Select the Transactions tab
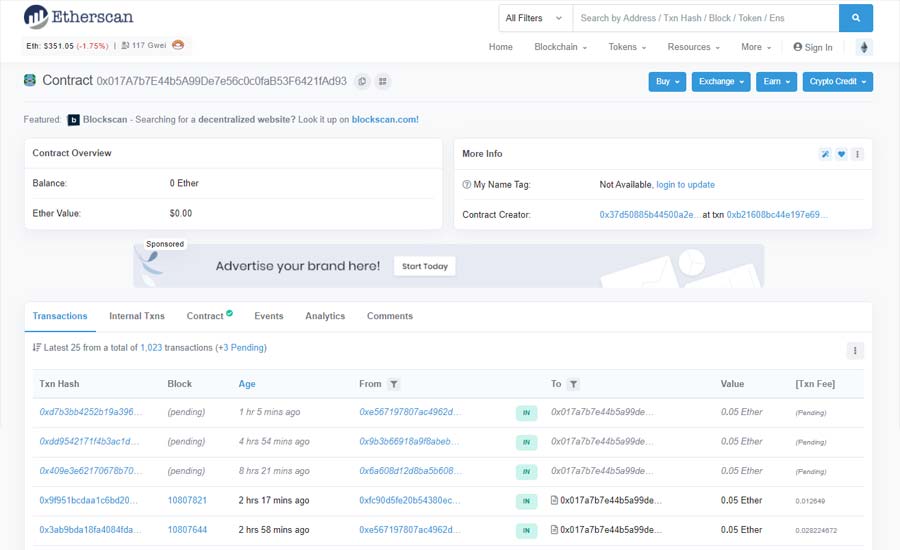900x550 pixels. pyautogui.click(x=60, y=316)
